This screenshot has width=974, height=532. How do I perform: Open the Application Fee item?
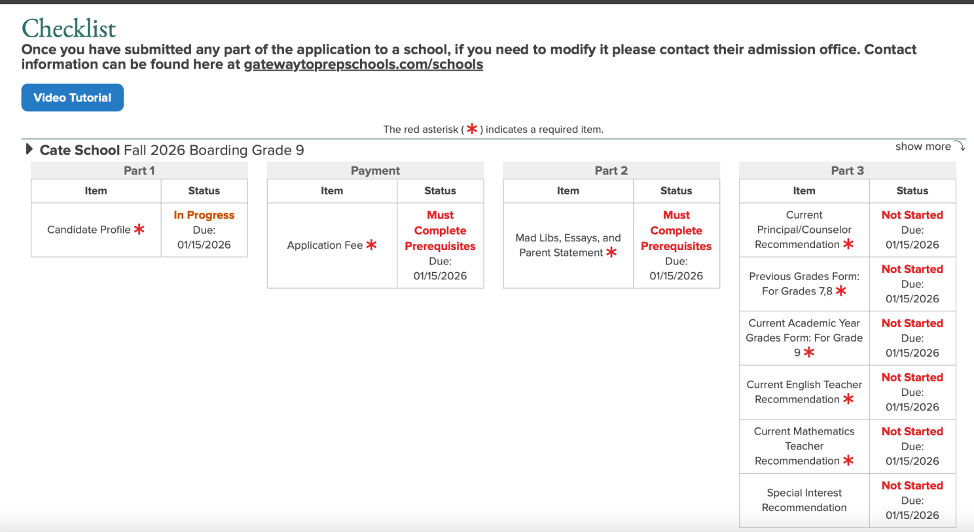point(325,245)
